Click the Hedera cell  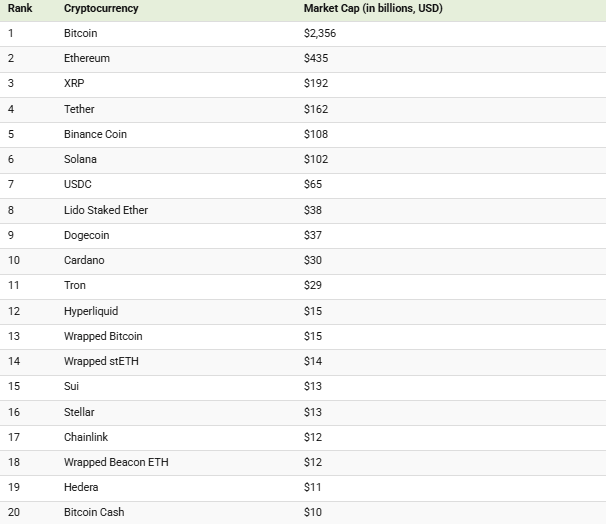pos(81,487)
